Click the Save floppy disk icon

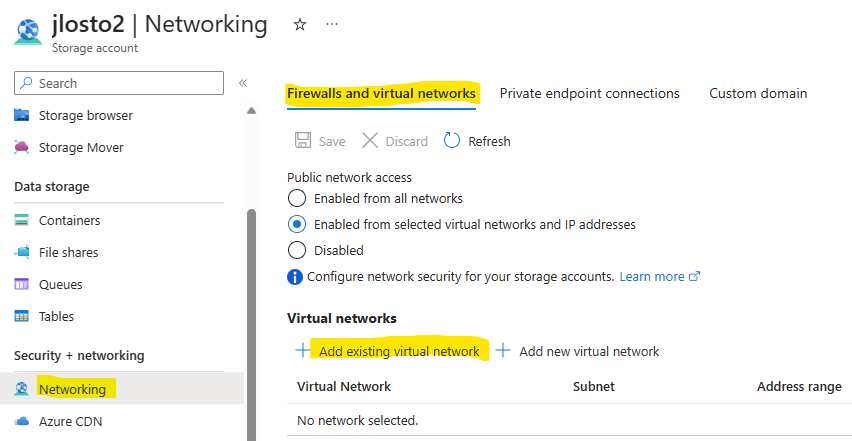coord(303,141)
